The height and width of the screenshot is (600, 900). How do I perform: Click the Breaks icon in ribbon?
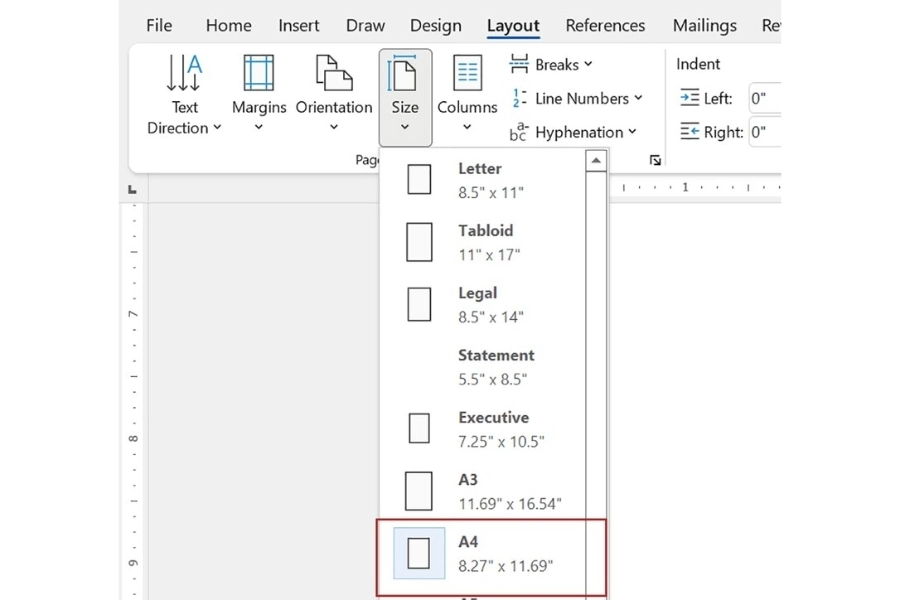point(519,64)
